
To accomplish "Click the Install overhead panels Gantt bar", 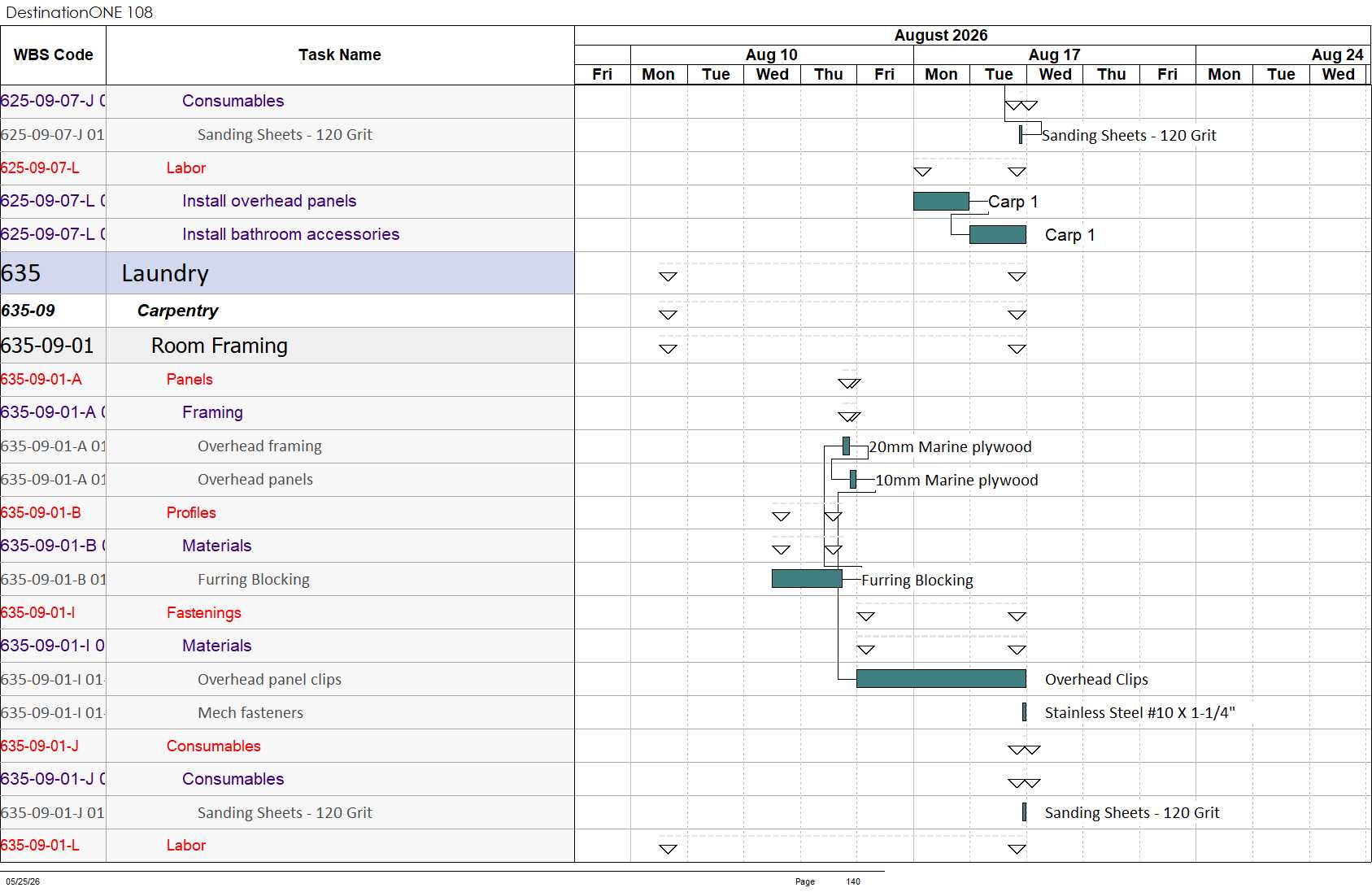I will (x=941, y=201).
